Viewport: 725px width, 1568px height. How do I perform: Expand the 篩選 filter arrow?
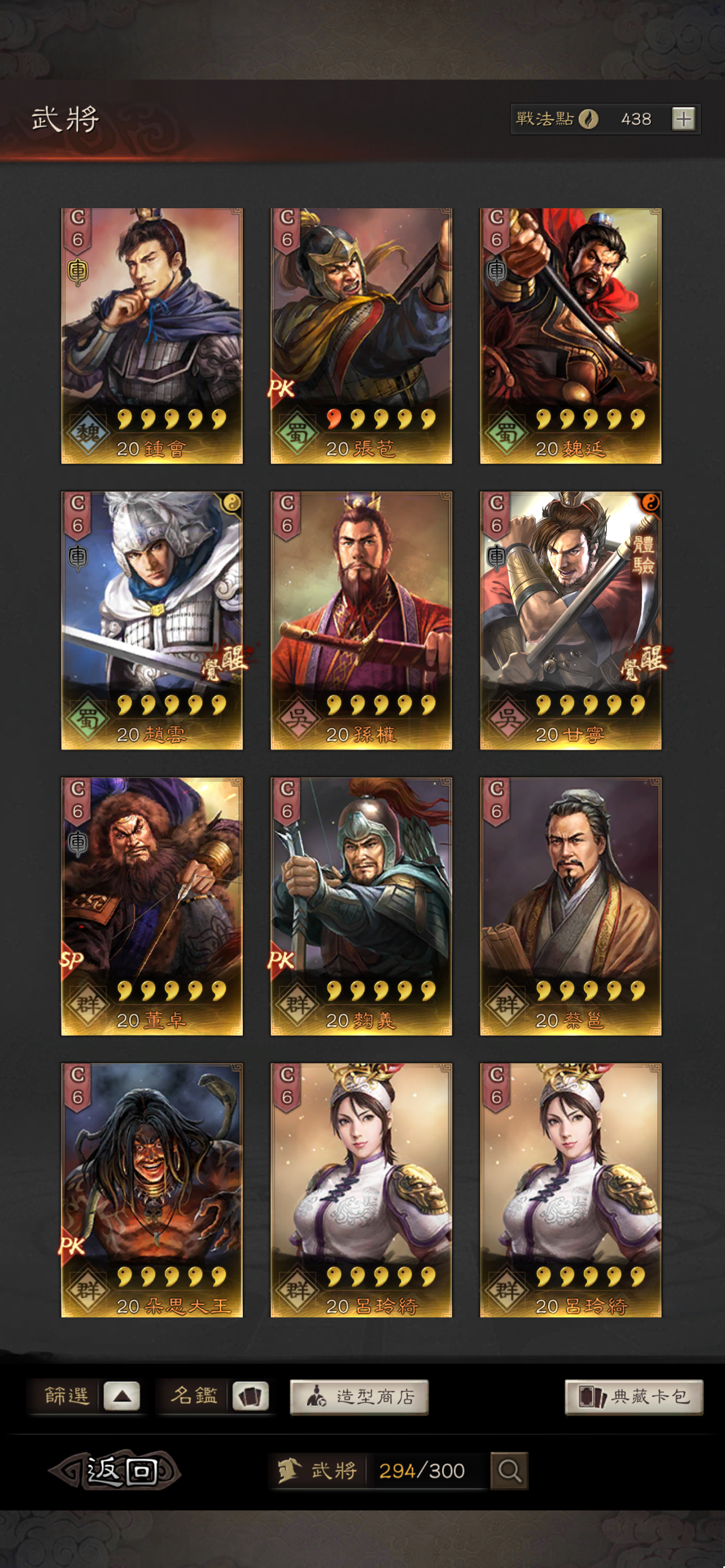click(122, 1395)
